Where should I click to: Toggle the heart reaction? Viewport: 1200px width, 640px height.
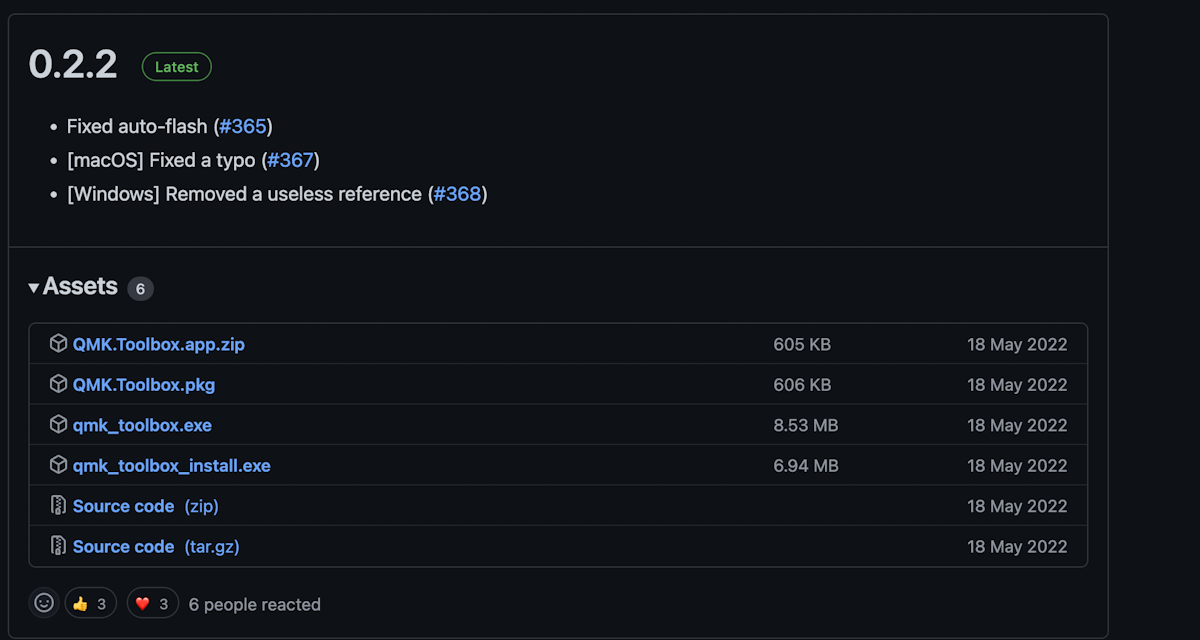tap(152, 603)
